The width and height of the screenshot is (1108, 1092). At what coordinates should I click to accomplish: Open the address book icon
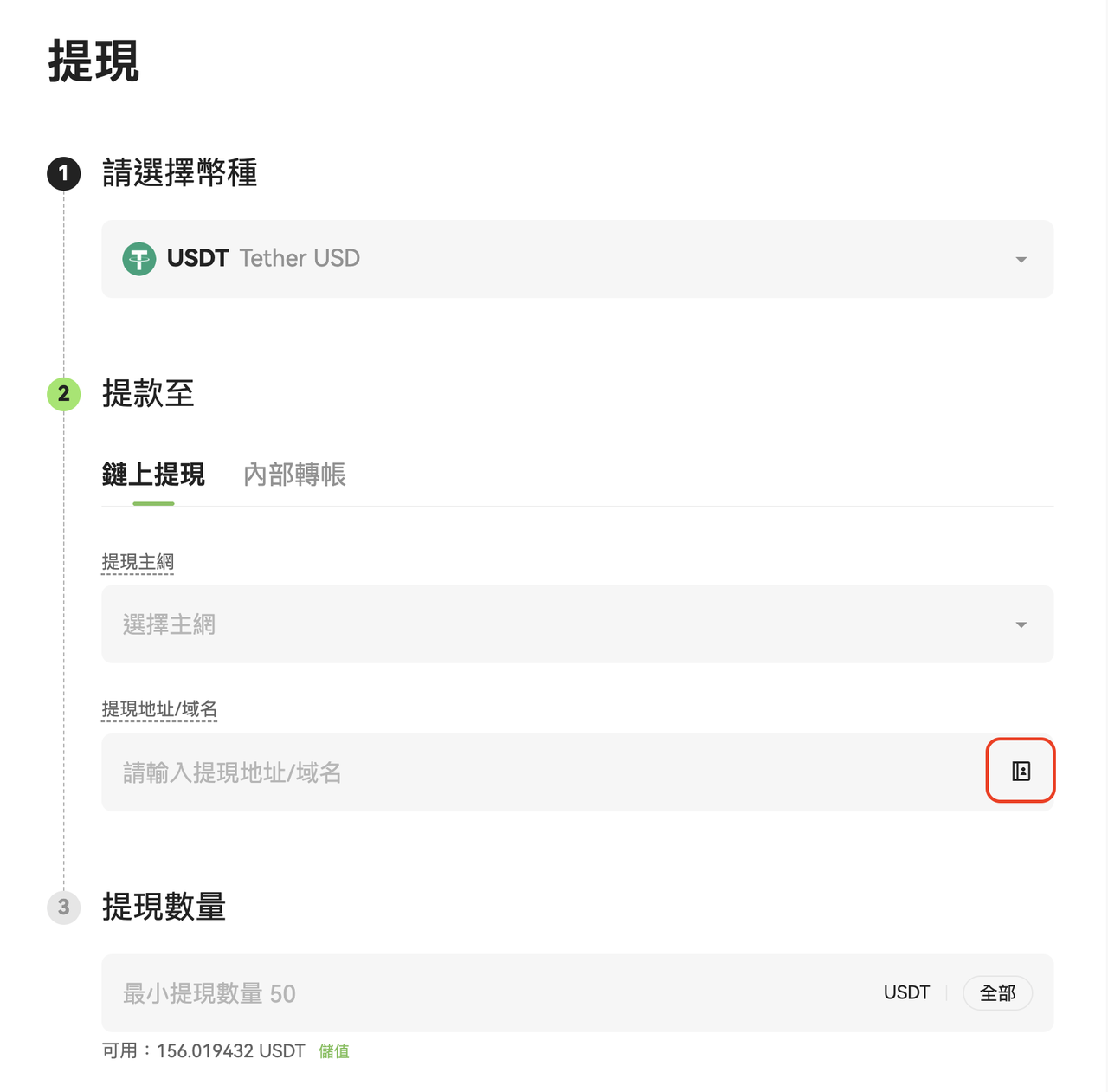pos(1021,771)
